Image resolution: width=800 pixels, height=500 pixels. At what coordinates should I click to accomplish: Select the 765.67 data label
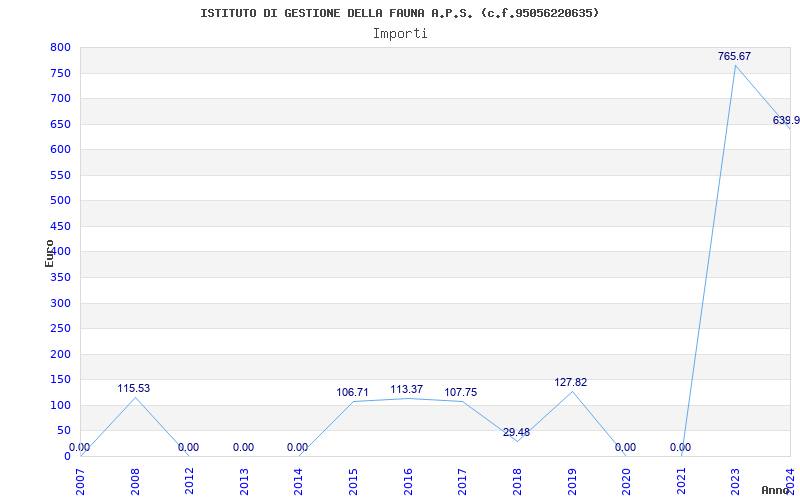click(x=734, y=57)
